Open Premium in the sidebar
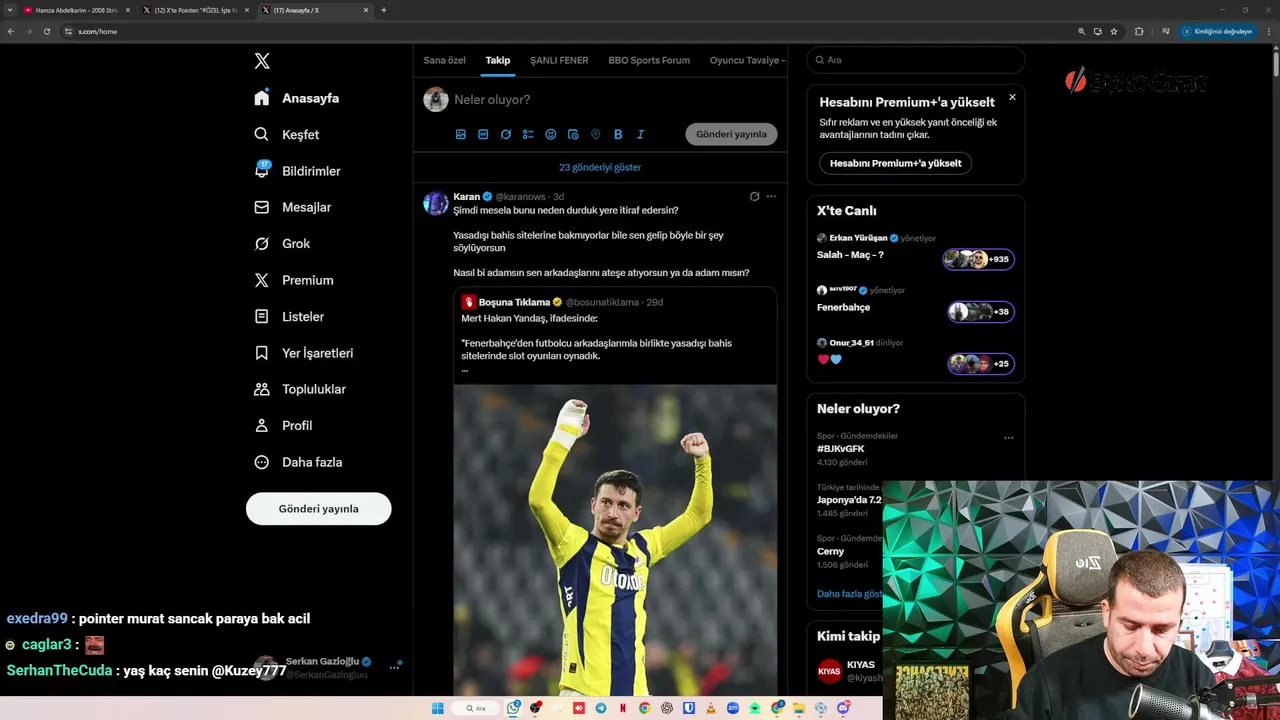 293,280
